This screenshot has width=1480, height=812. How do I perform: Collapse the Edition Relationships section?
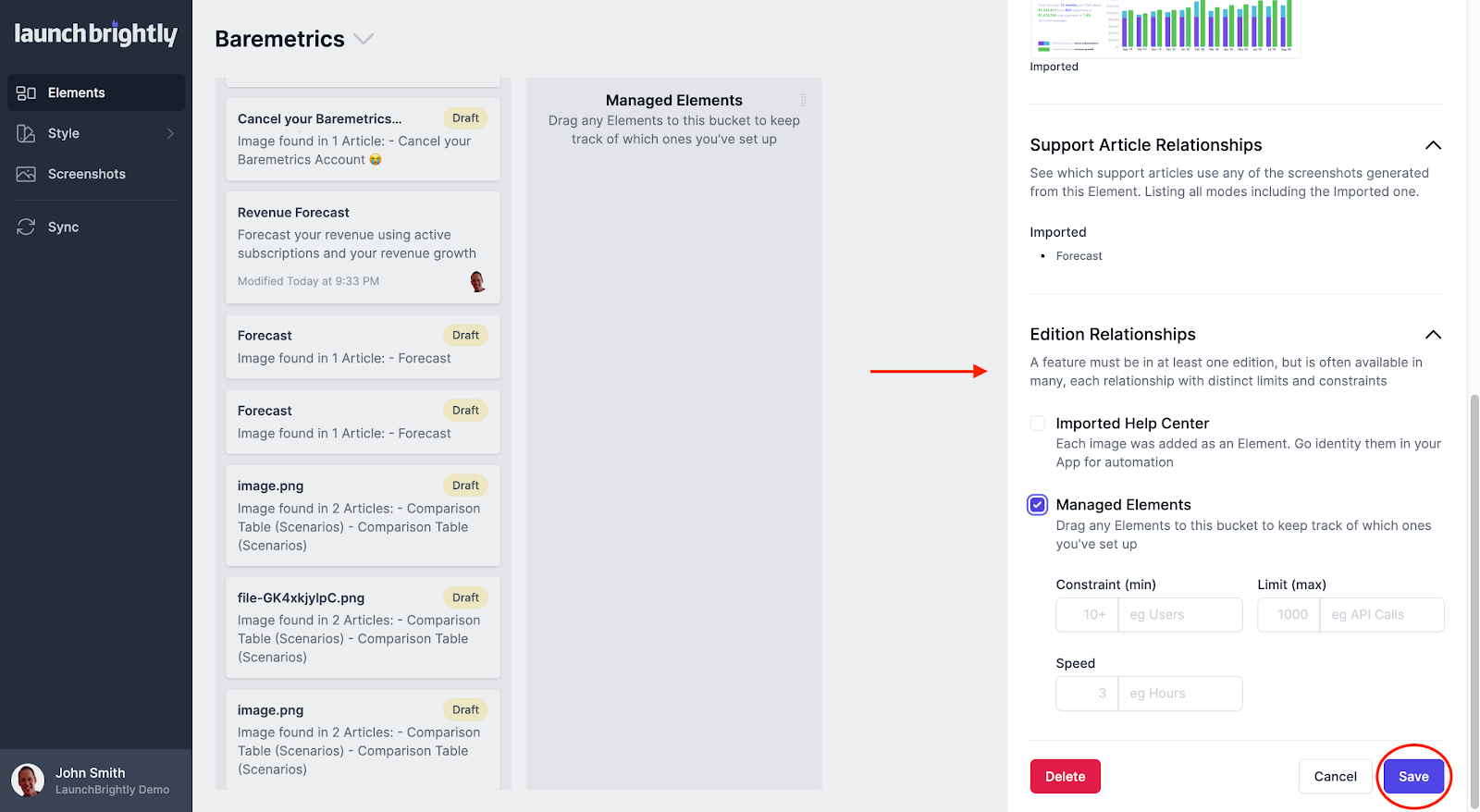click(1433, 335)
